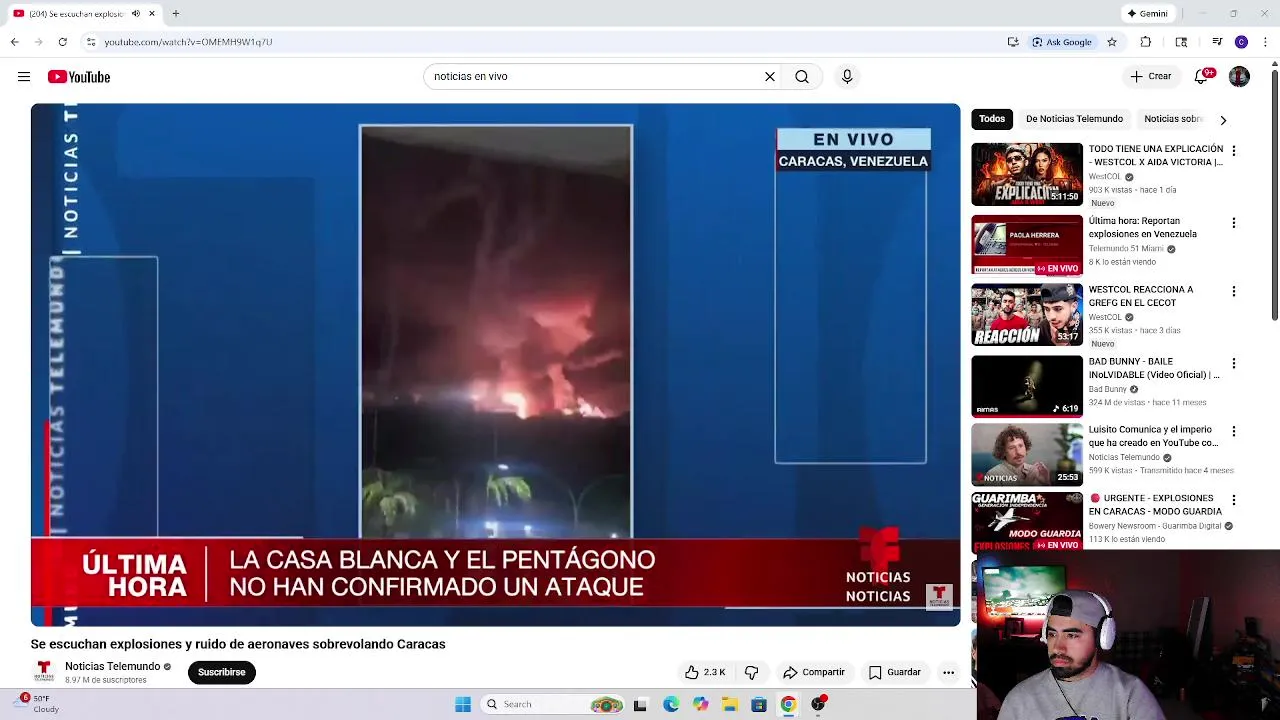1280x720 pixels.
Task: Click Ask Google in address bar
Action: [x=1062, y=42]
